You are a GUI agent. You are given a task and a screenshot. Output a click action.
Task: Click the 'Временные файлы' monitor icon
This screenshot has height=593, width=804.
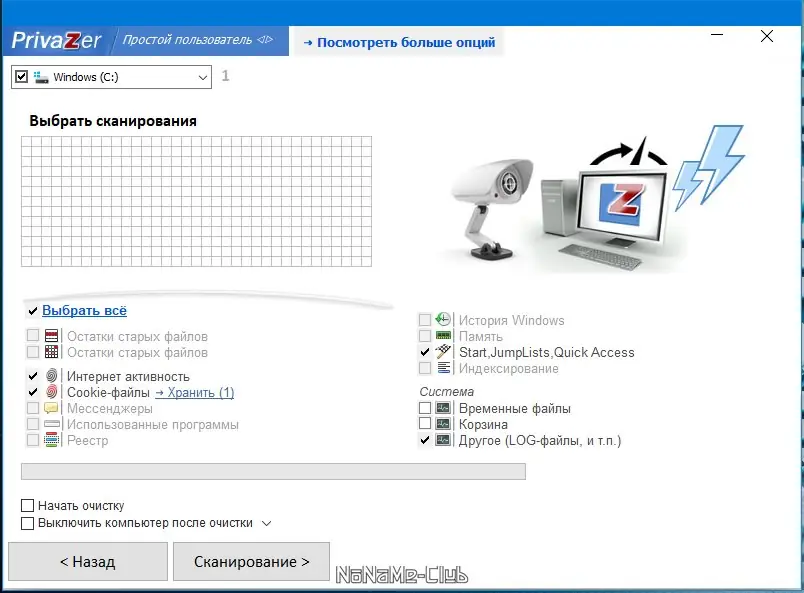[443, 408]
